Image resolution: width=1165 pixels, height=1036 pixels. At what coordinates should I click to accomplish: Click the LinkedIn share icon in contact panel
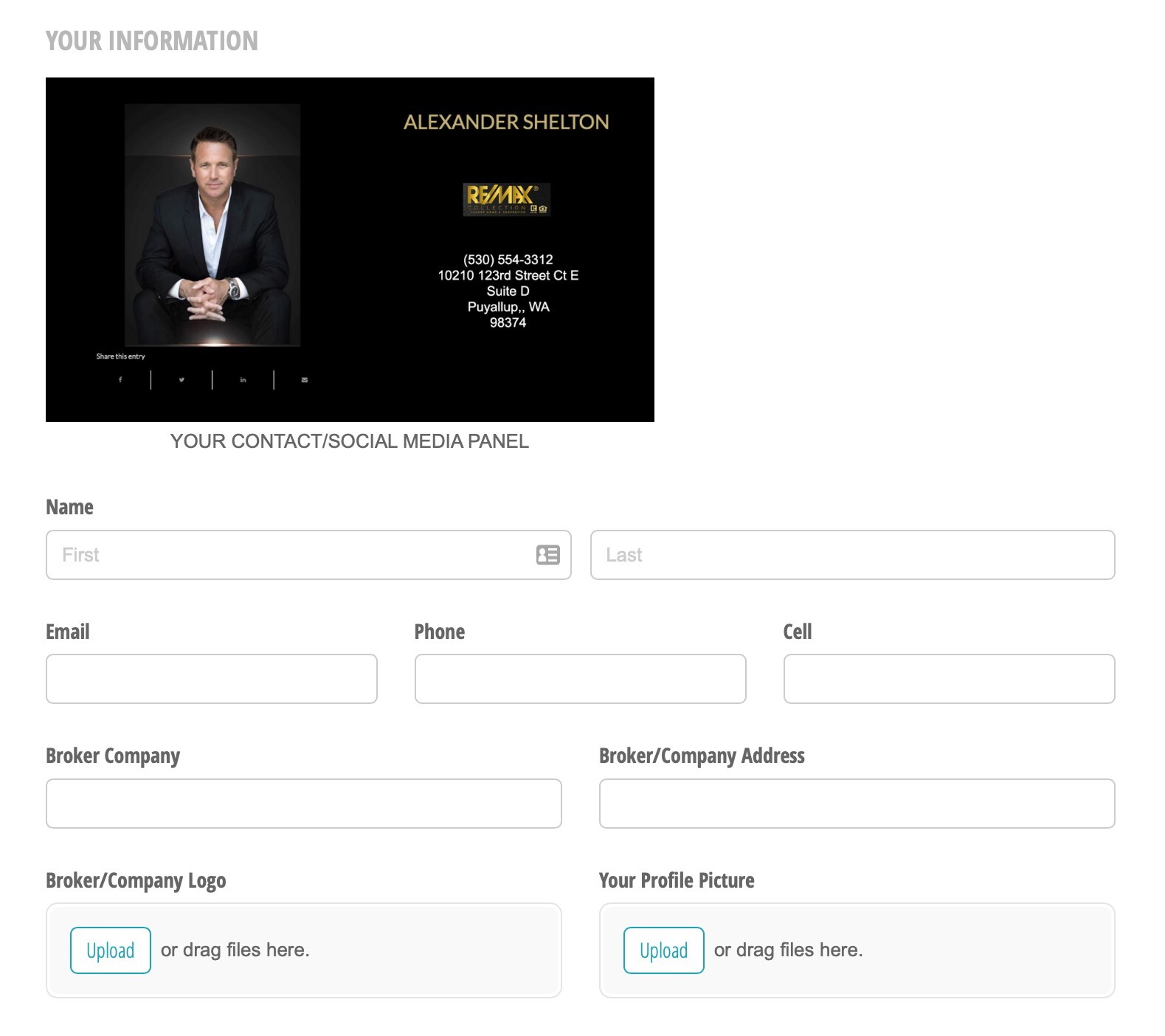(243, 380)
